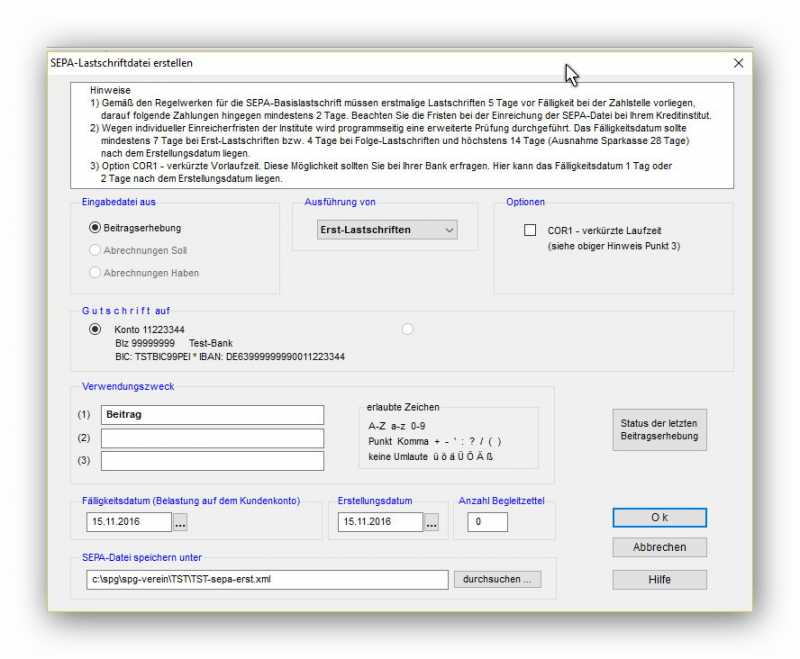Select the Konto 11223344 radio button
800x659 pixels.
[x=96, y=329]
